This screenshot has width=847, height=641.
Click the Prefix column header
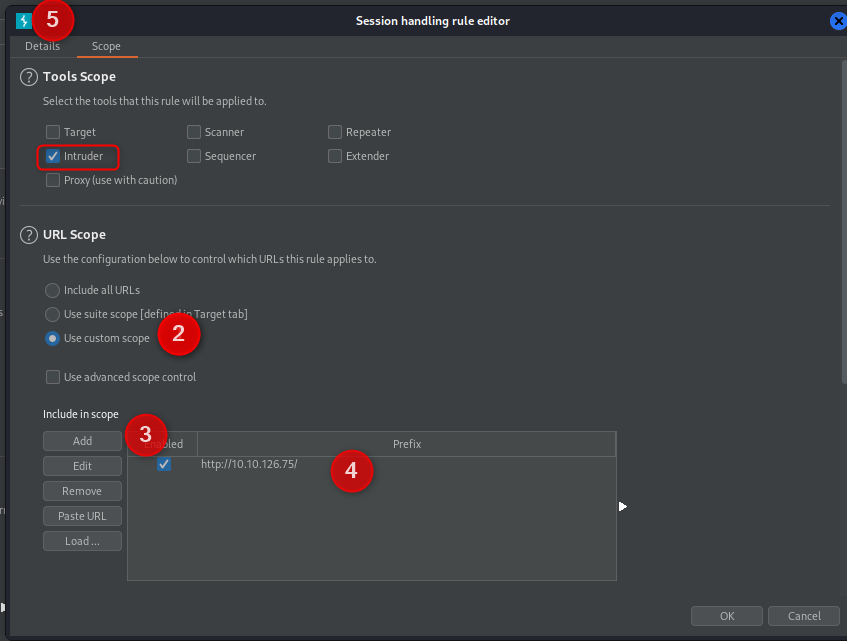pyautogui.click(x=406, y=444)
